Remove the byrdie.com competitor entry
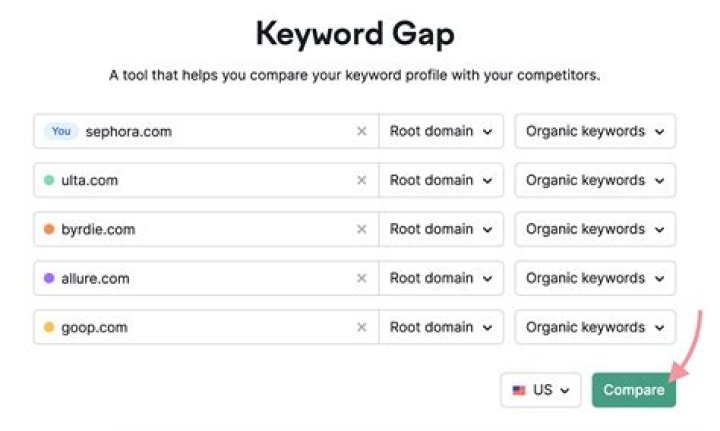 (362, 229)
